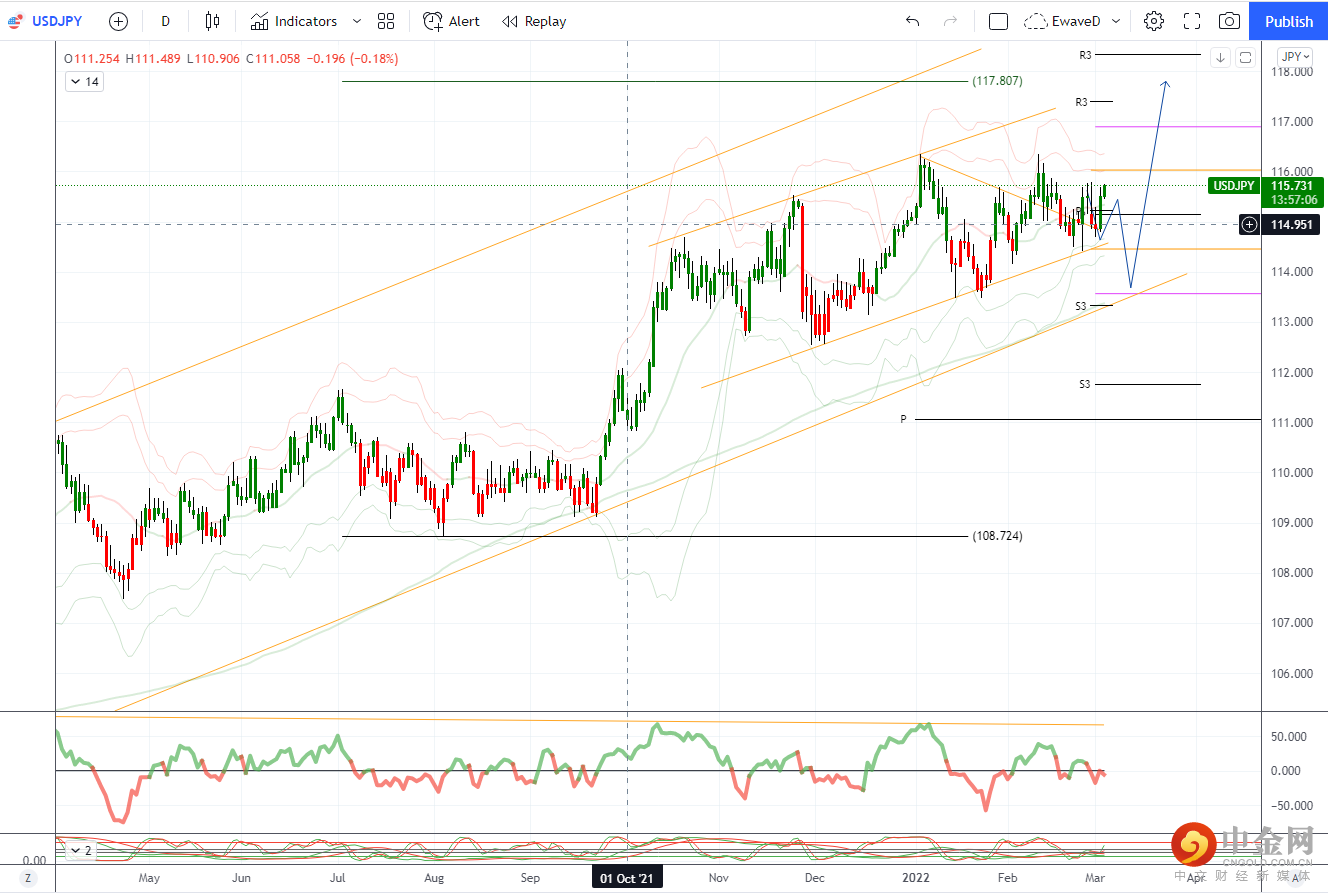Open the EwaveD layout name
This screenshot has height=894, width=1328.
(x=1076, y=21)
